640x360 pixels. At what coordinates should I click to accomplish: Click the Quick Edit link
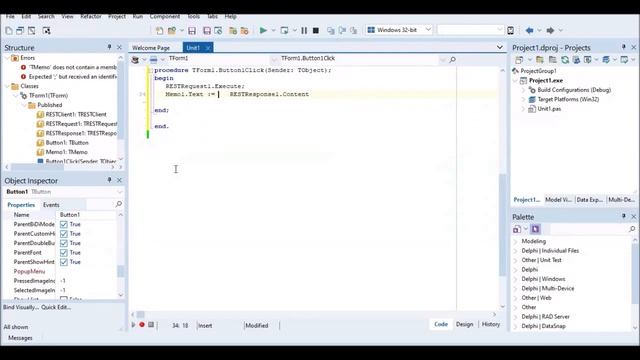(56, 307)
